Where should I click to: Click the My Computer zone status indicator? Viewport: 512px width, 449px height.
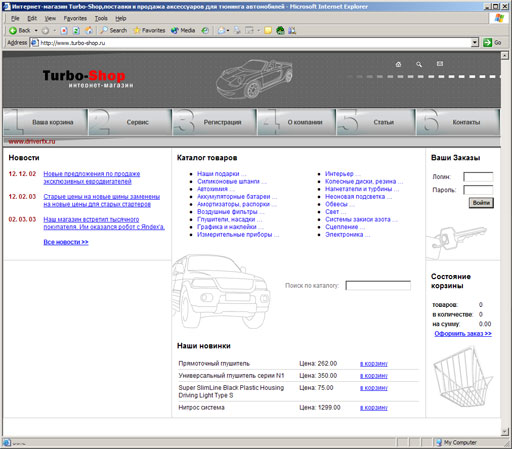[x=456, y=443]
